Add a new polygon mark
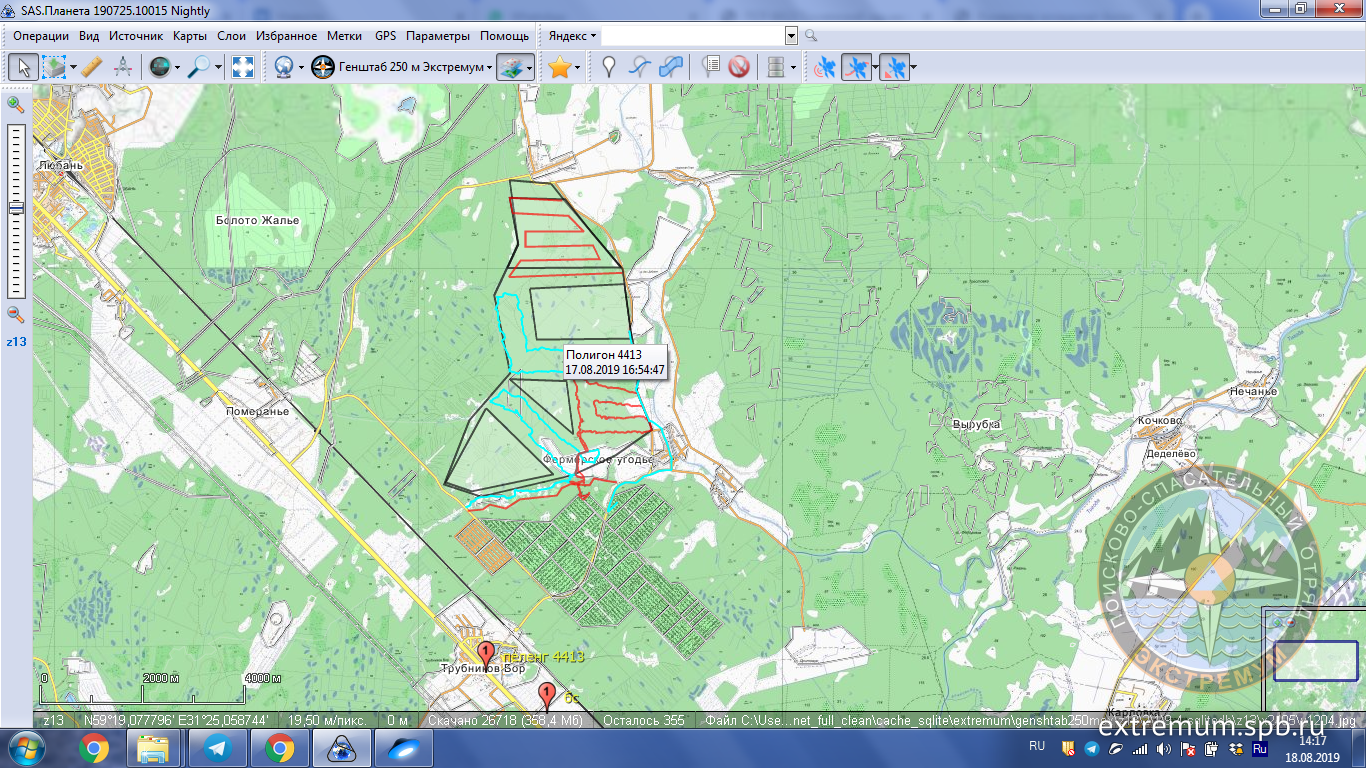The width and height of the screenshot is (1366, 768). (672, 67)
